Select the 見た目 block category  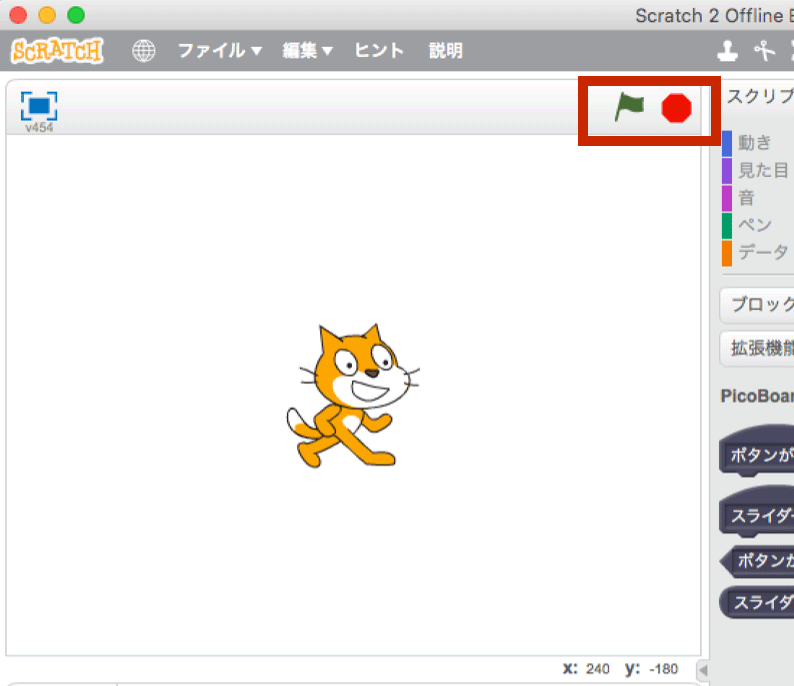[763, 170]
